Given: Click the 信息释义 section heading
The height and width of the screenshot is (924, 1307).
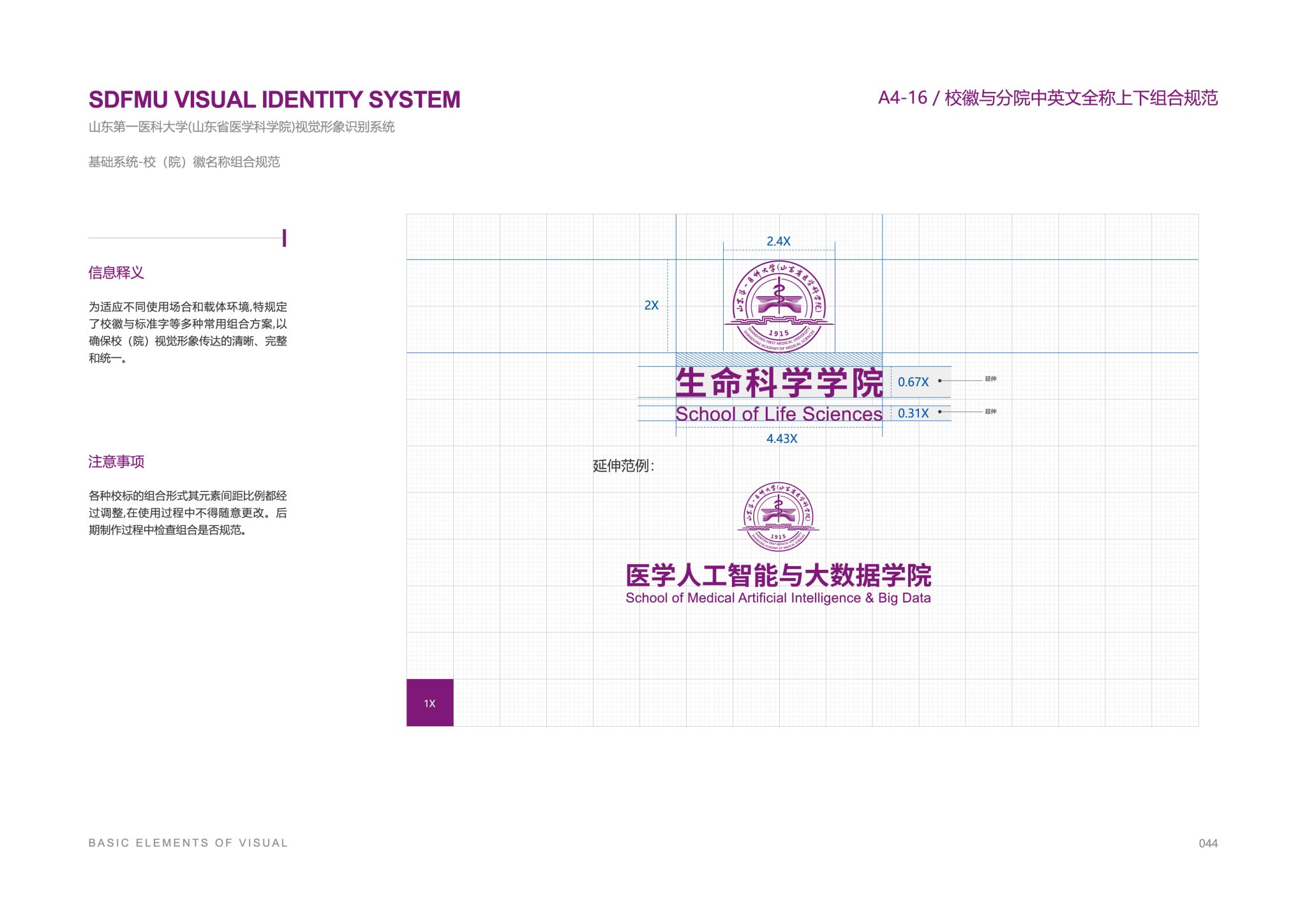Looking at the screenshot, I should point(116,273).
